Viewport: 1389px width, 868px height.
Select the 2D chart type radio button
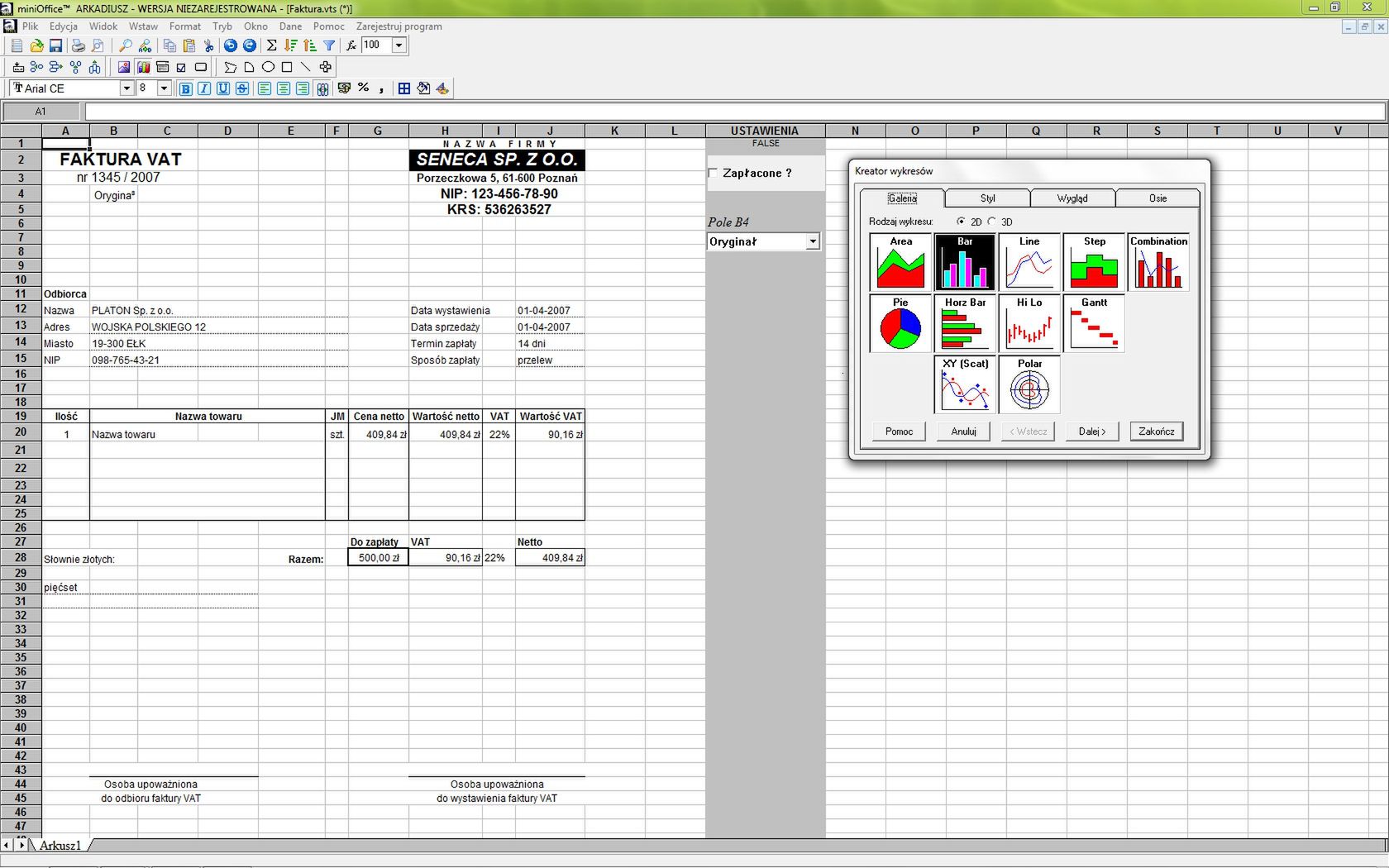point(962,222)
